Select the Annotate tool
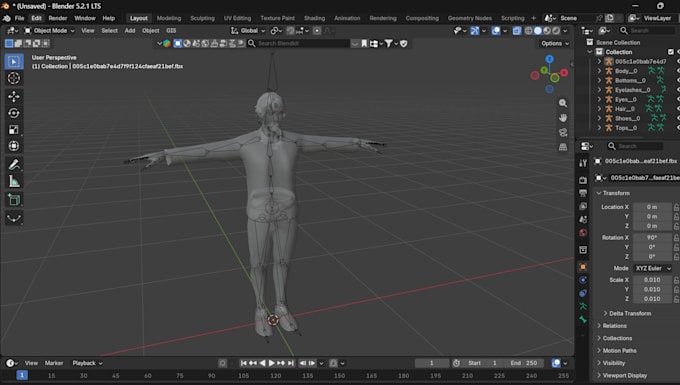680x385 pixels. (14, 165)
